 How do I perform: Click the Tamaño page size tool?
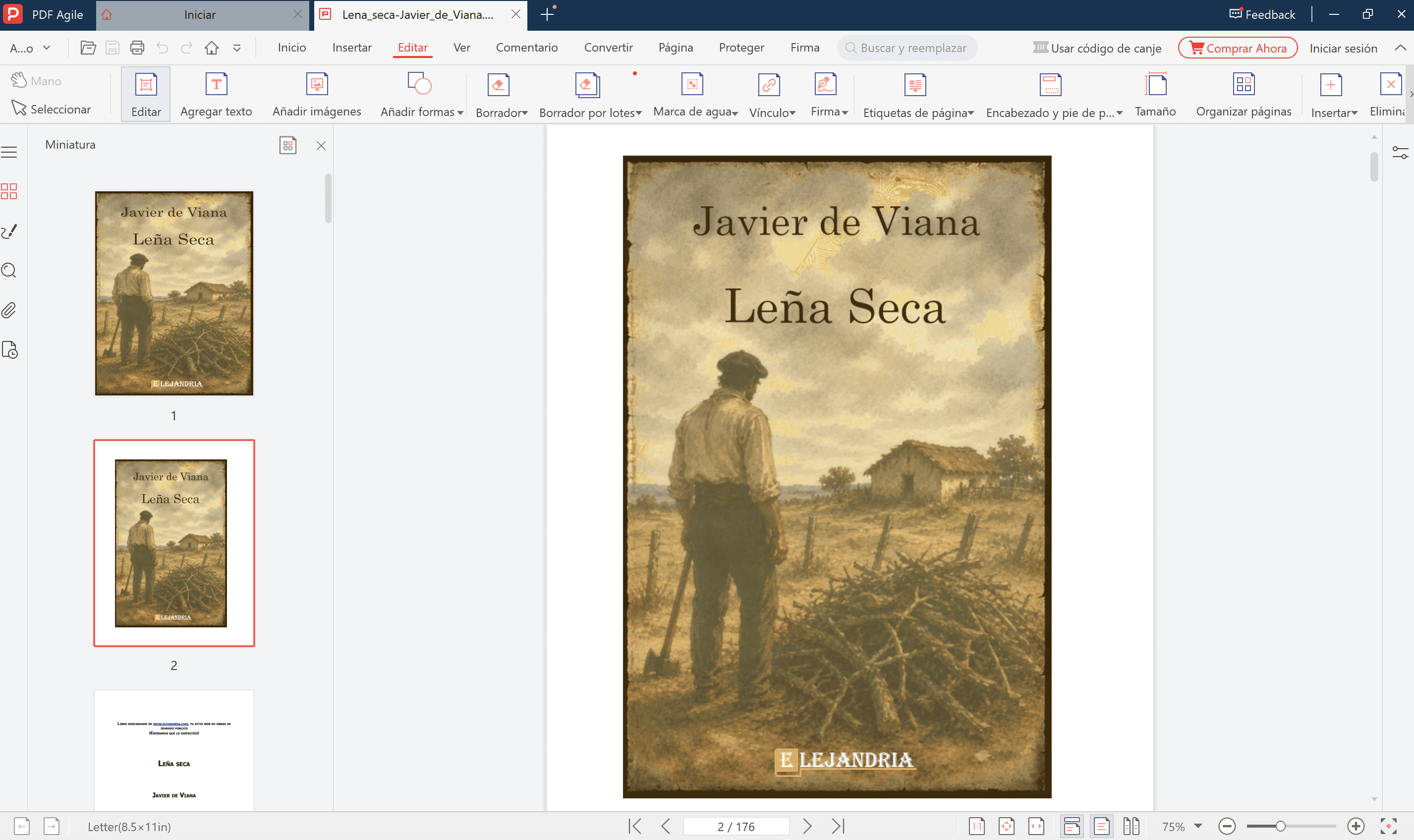(x=1155, y=95)
